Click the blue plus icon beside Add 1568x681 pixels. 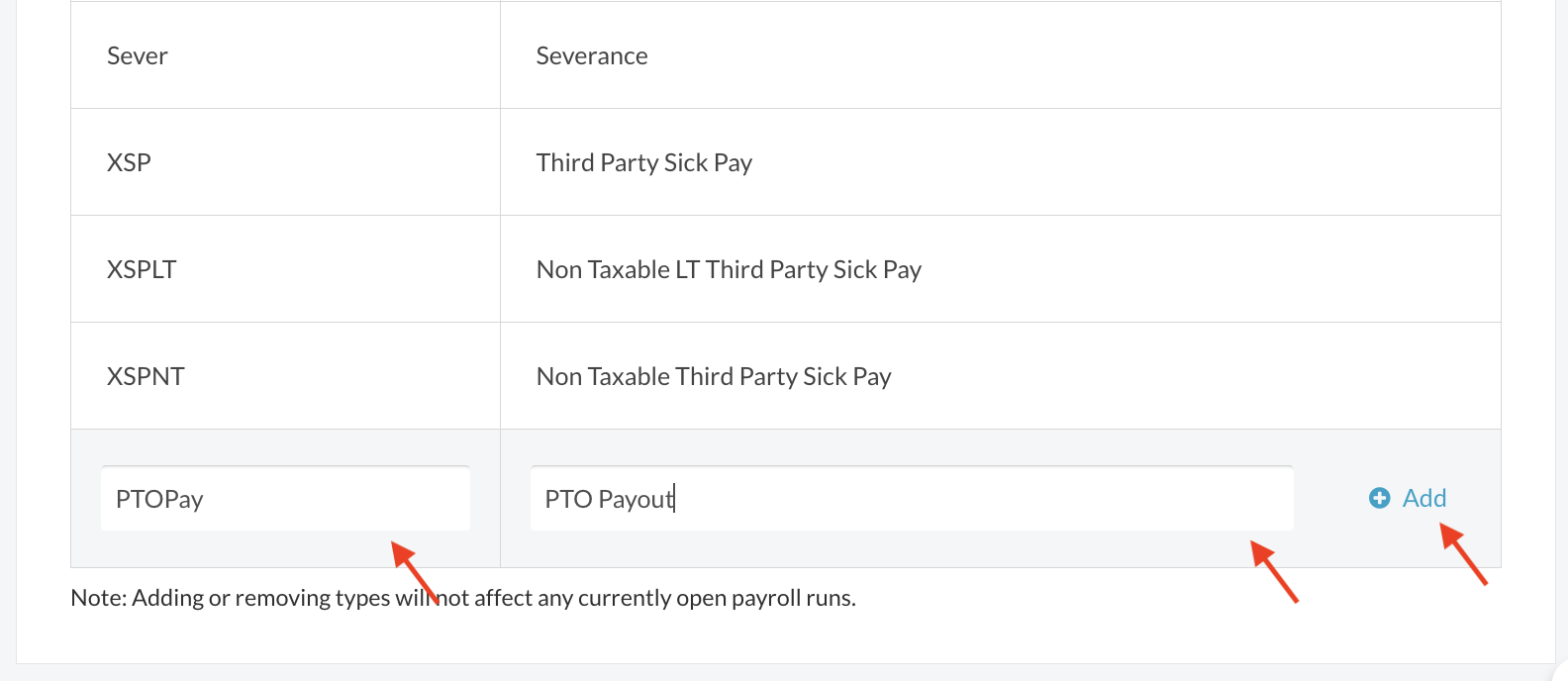click(x=1379, y=498)
